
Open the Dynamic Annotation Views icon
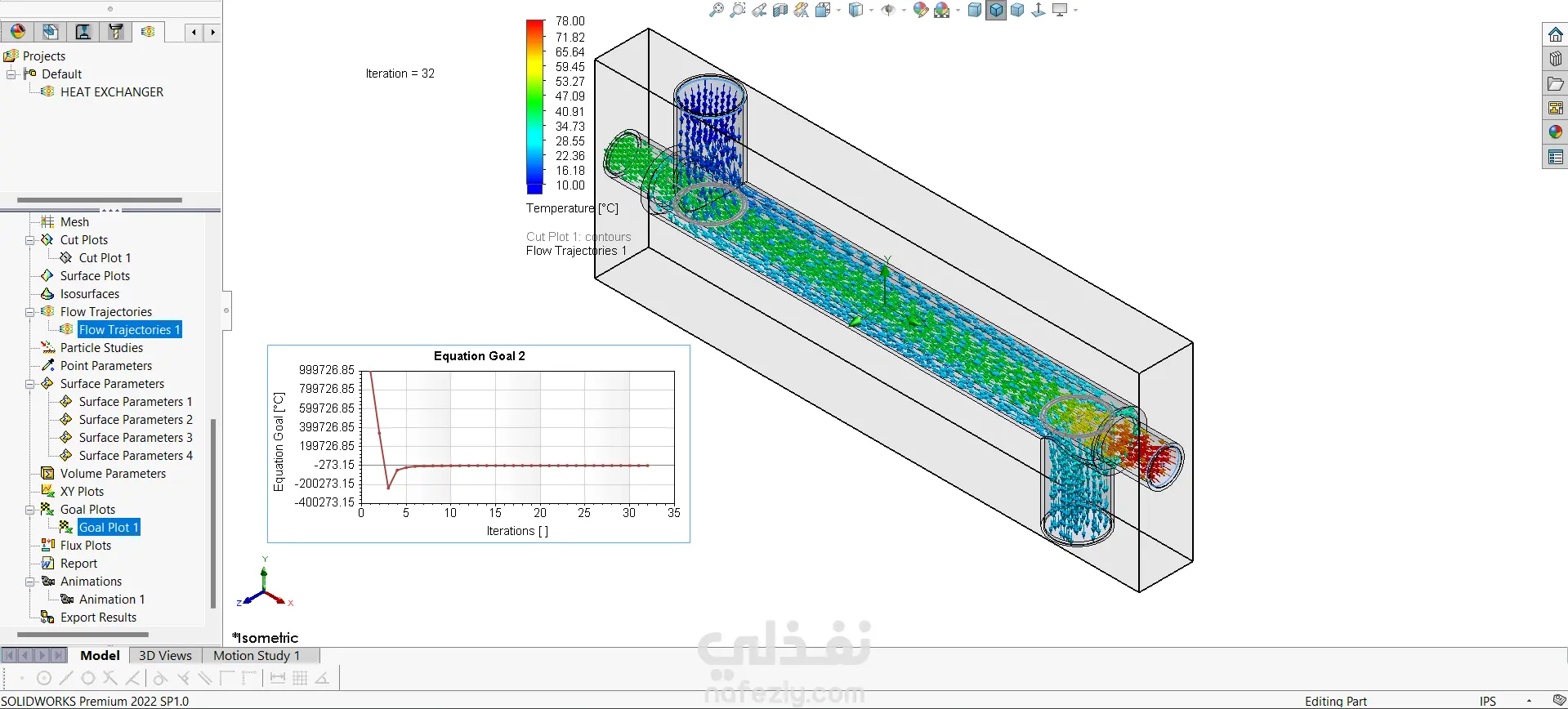[x=802, y=10]
